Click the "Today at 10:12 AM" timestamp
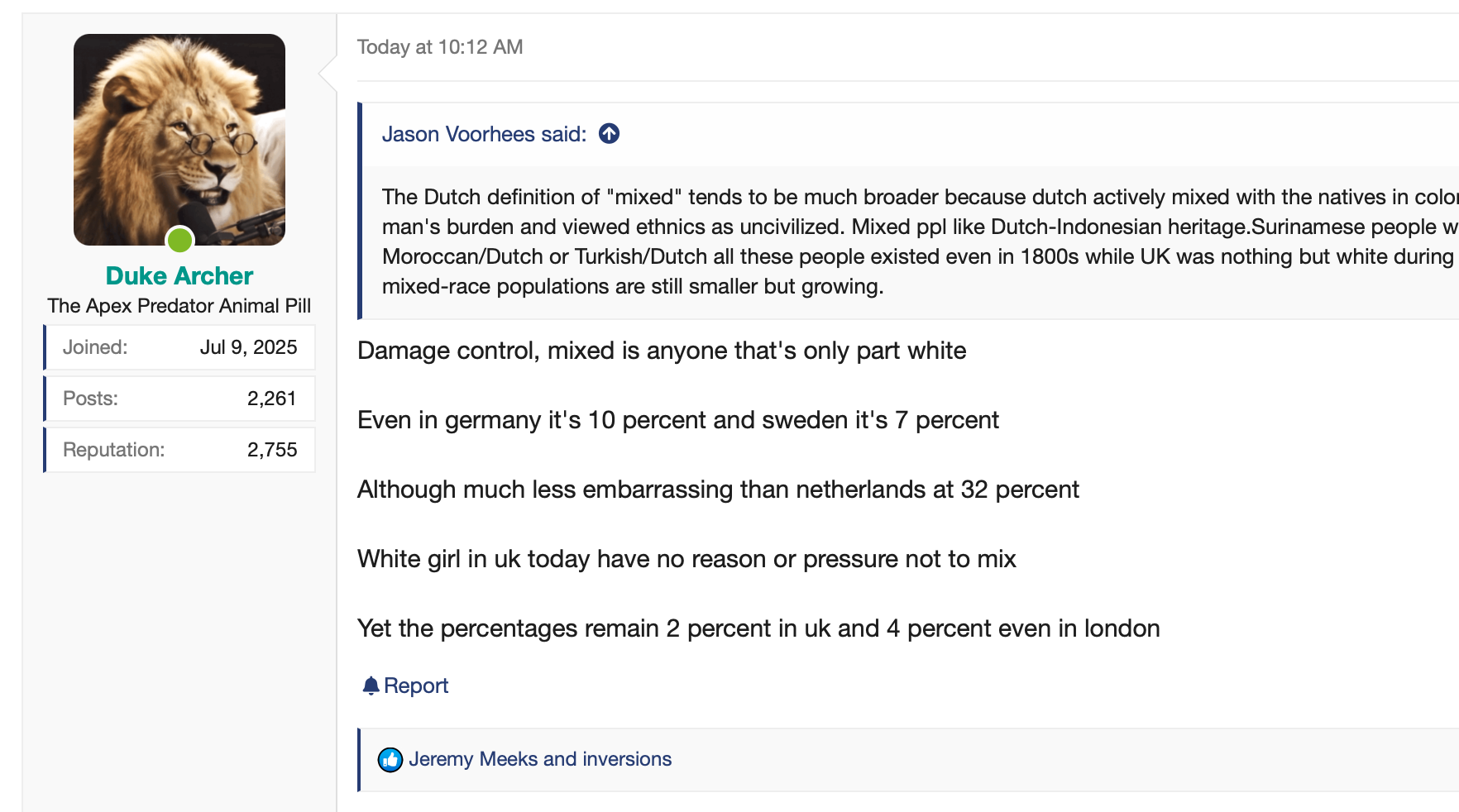Screen dimensions: 1459x812 click(440, 47)
